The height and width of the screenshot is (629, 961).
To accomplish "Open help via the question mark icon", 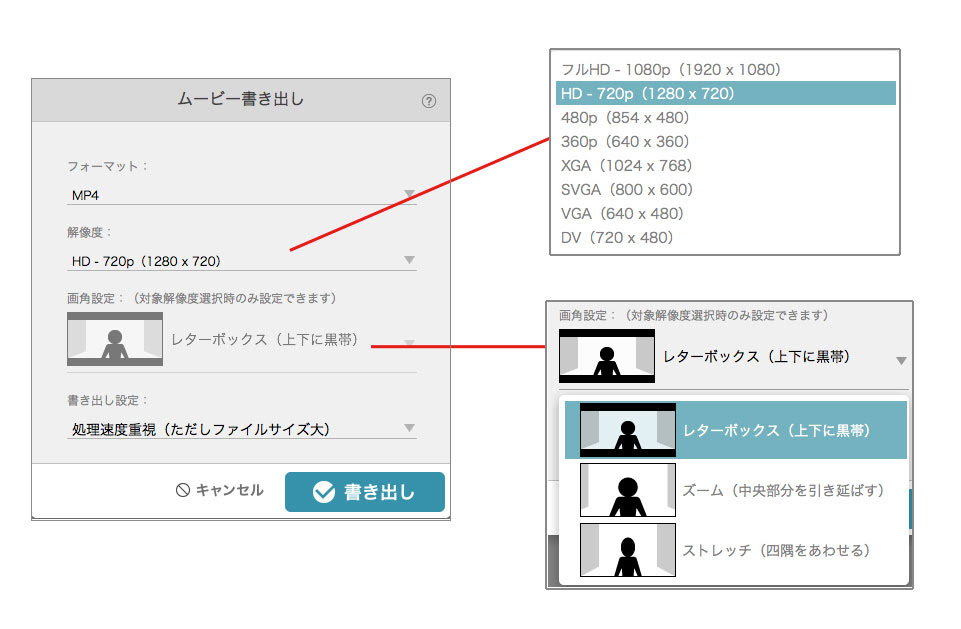I will [x=428, y=101].
